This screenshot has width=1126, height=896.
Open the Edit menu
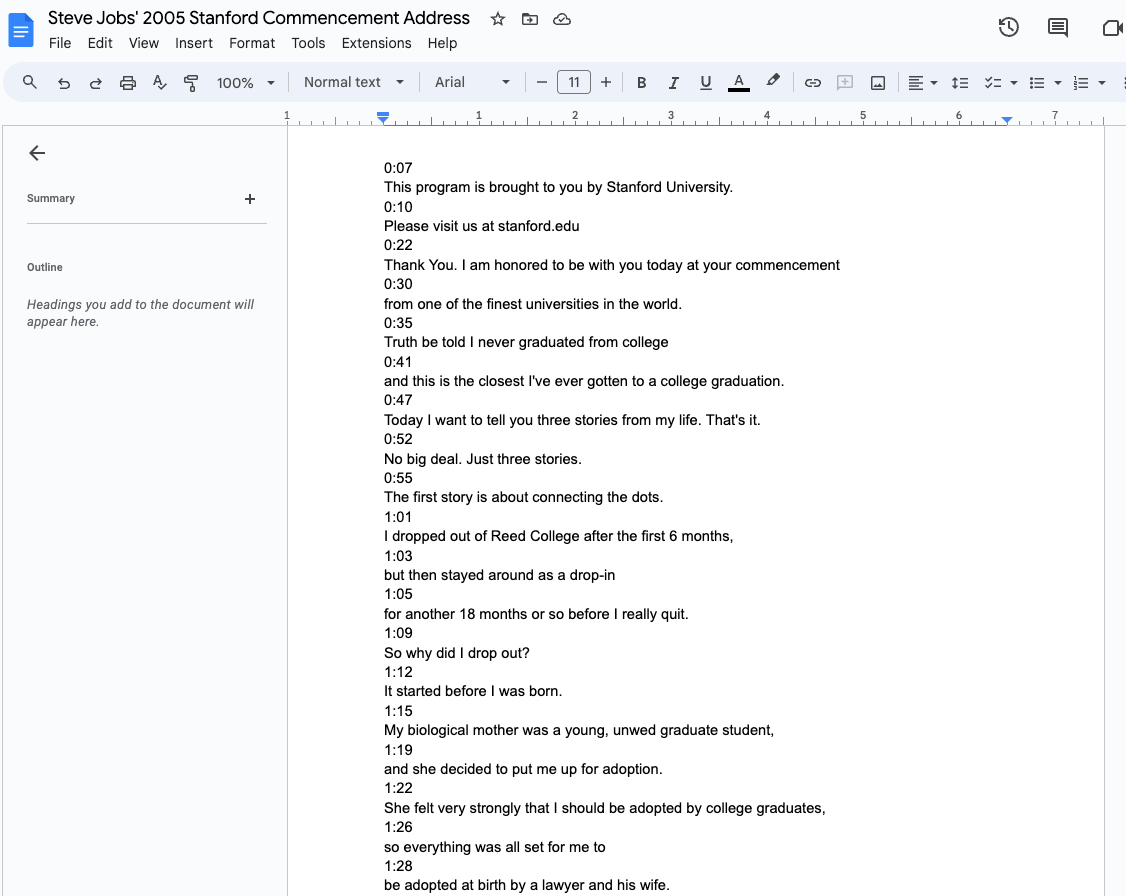100,43
